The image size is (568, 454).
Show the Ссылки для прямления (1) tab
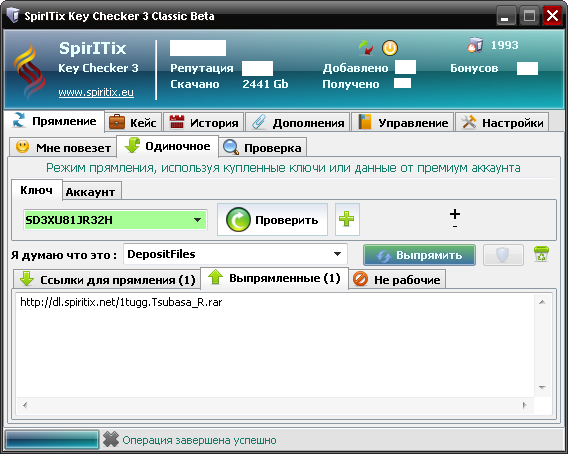click(107, 279)
